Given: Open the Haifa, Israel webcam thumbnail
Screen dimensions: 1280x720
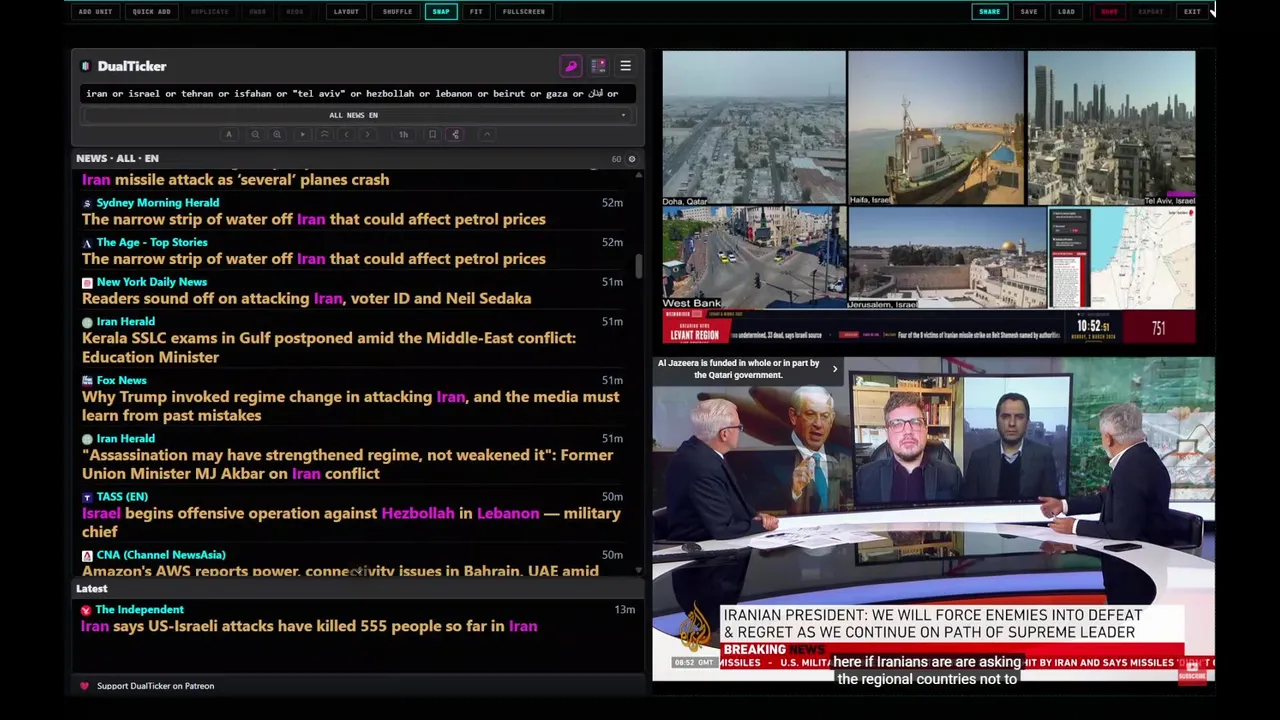Looking at the screenshot, I should point(936,128).
